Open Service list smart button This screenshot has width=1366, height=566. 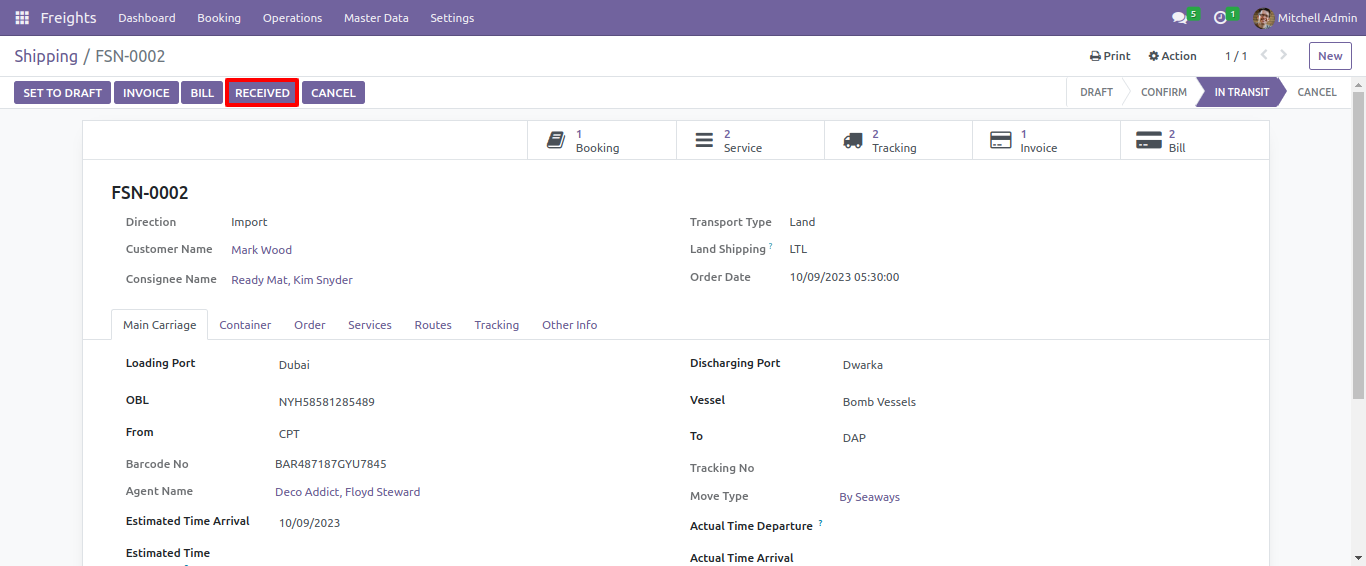pyautogui.click(x=750, y=140)
